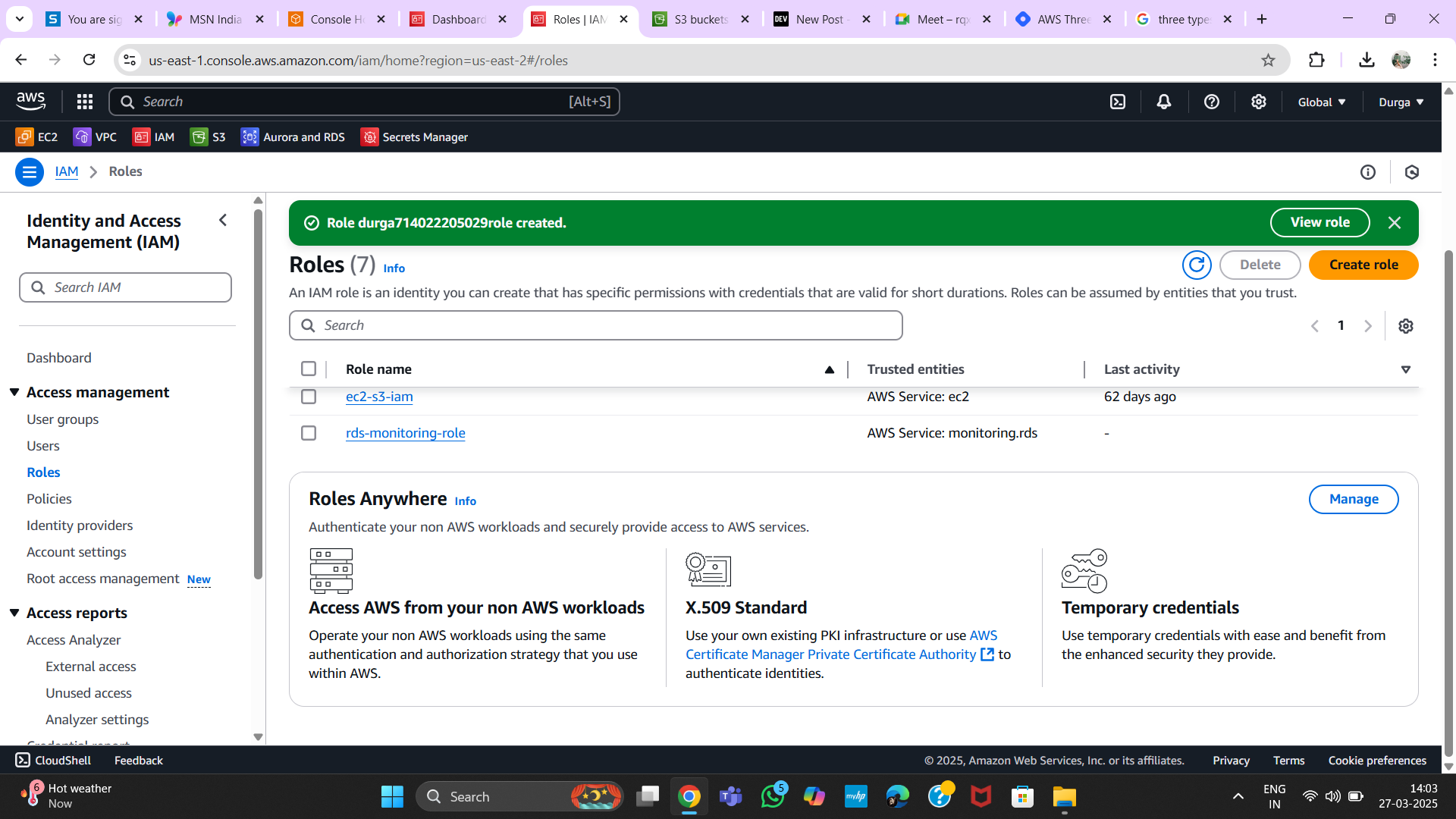The height and width of the screenshot is (819, 1456).
Task: Click the sidebar vertical scrollbar
Action: [x=258, y=394]
